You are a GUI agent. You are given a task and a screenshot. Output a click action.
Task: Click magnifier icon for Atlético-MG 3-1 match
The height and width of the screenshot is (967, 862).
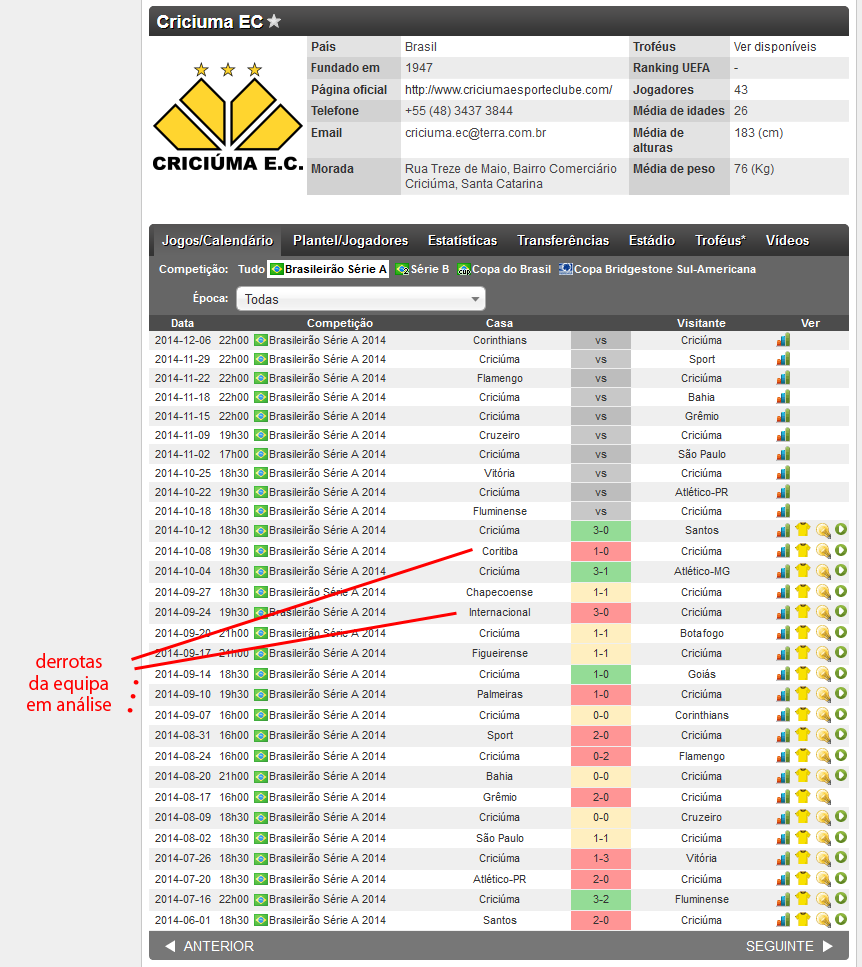click(822, 571)
